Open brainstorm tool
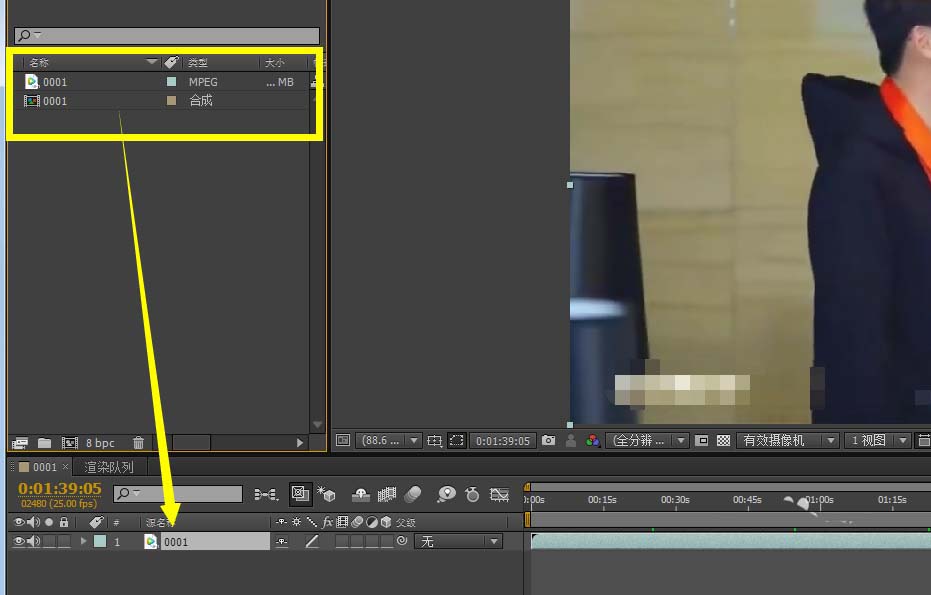Image resolution: width=931 pixels, height=595 pixels. point(446,494)
